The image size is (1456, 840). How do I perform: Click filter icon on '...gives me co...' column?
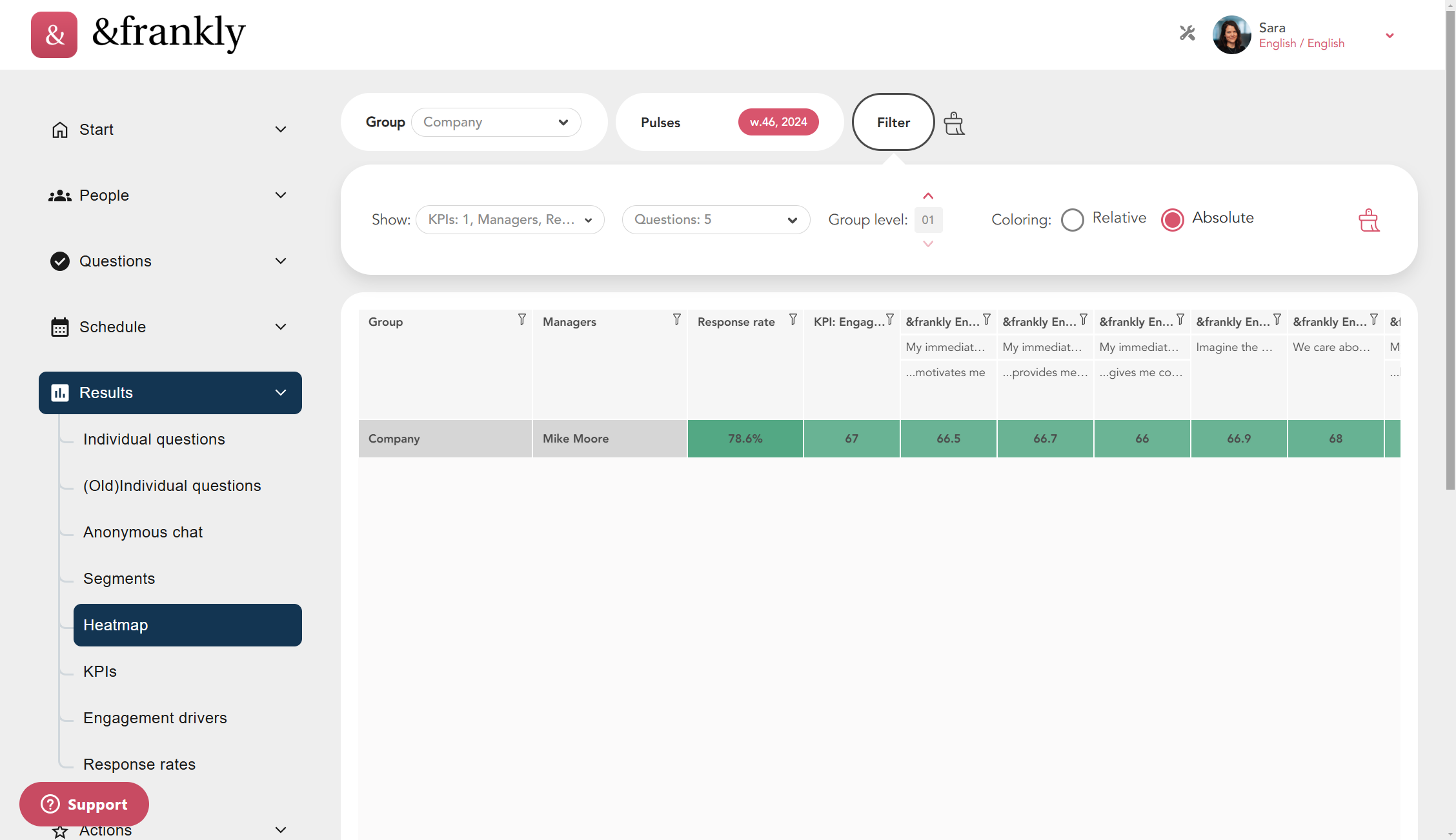1180,320
